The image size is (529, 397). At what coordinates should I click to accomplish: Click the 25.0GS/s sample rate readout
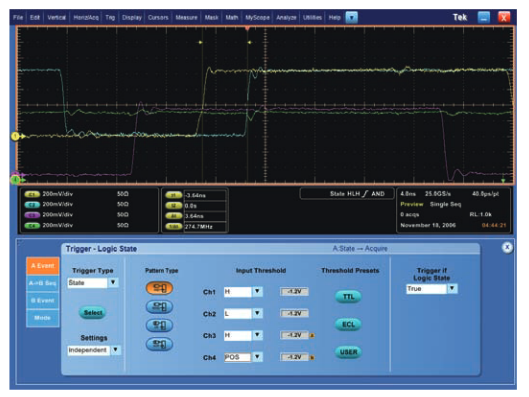pos(438,194)
